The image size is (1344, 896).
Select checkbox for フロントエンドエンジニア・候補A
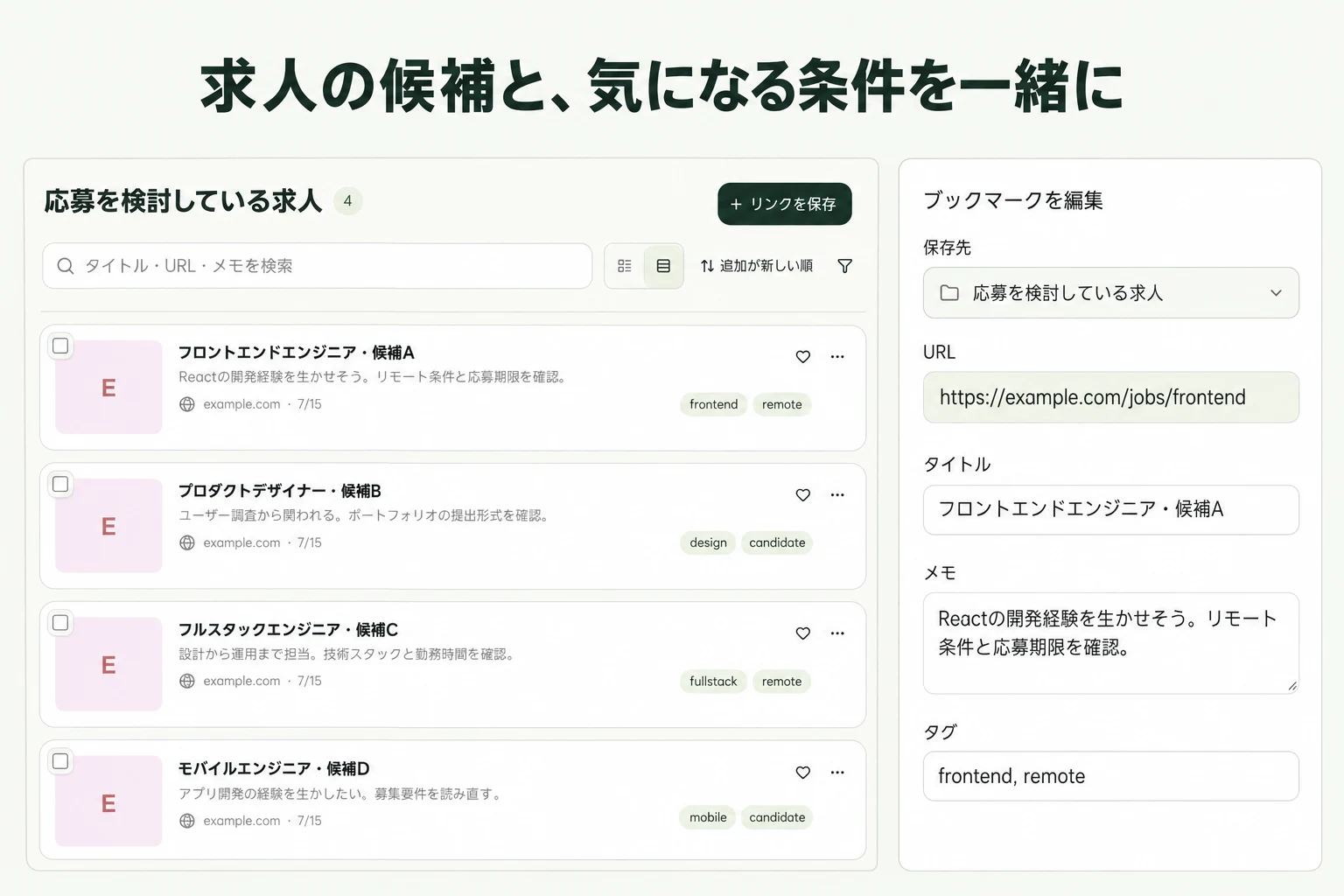[60, 346]
